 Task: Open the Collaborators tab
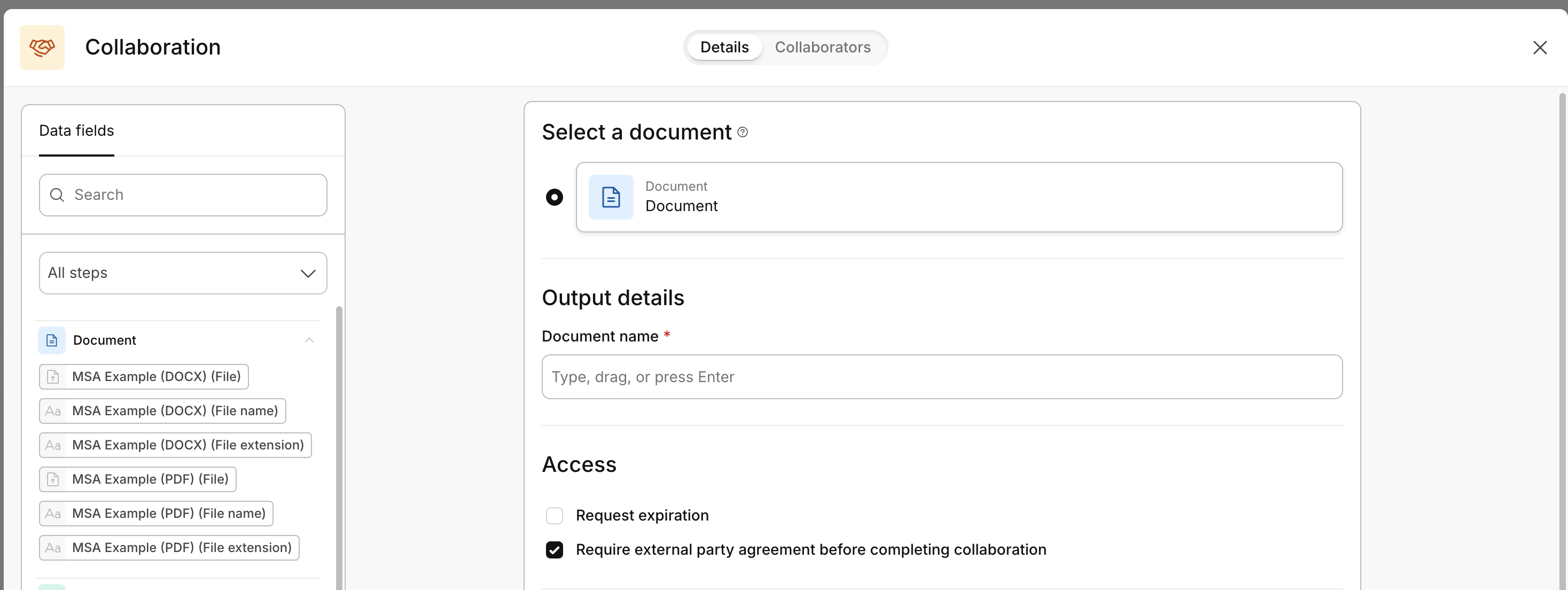(x=822, y=48)
